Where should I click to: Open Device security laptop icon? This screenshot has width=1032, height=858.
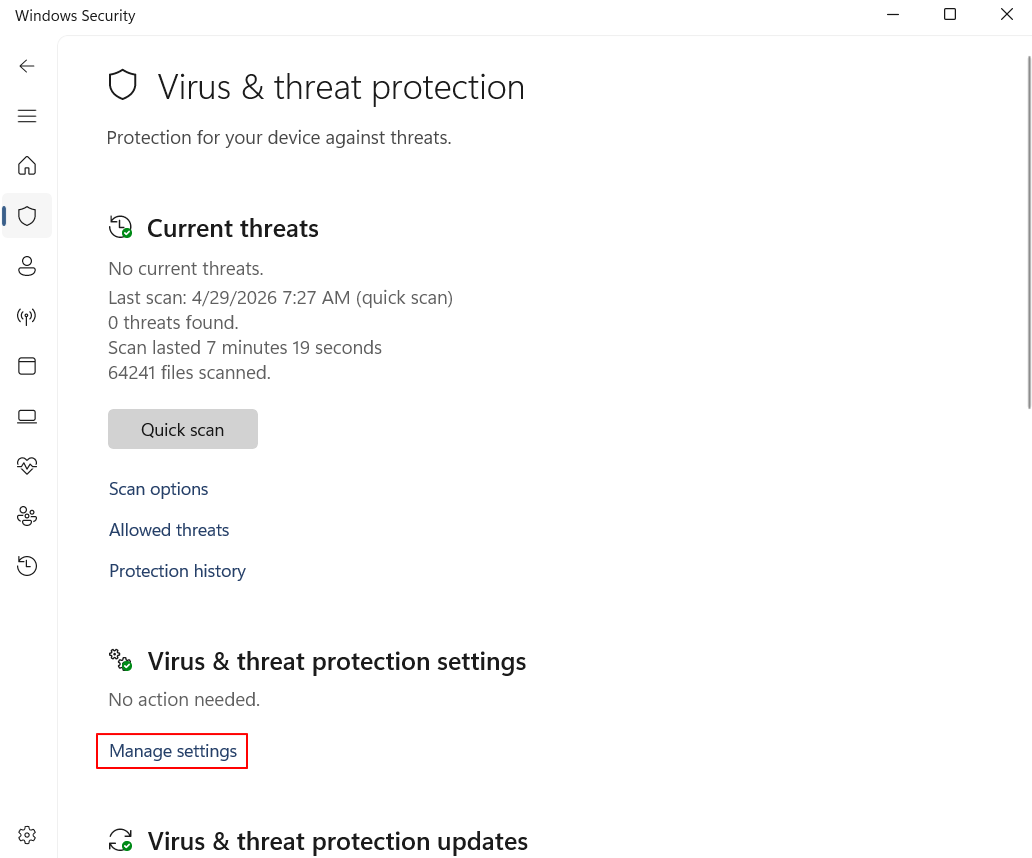coord(27,416)
